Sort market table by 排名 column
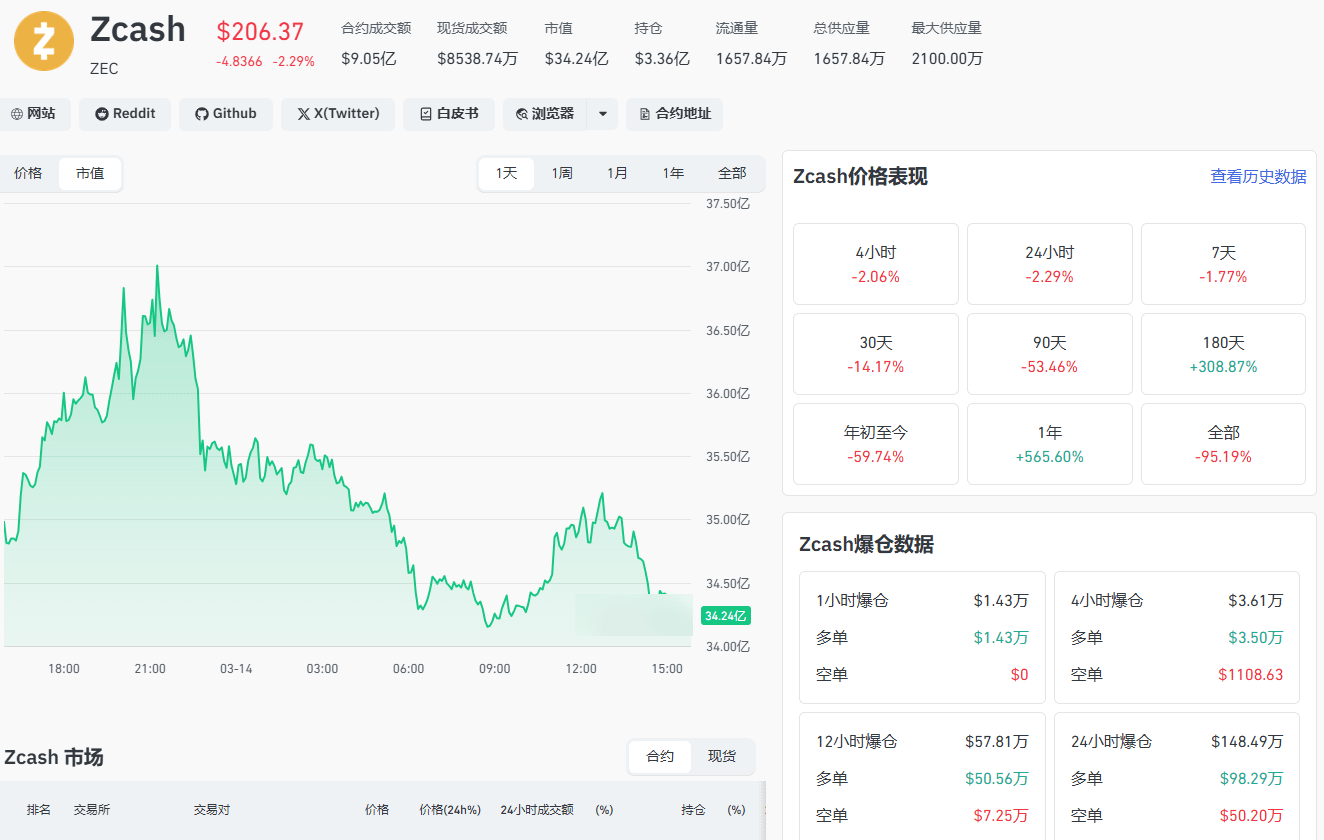The height and width of the screenshot is (840, 1324). click(39, 810)
